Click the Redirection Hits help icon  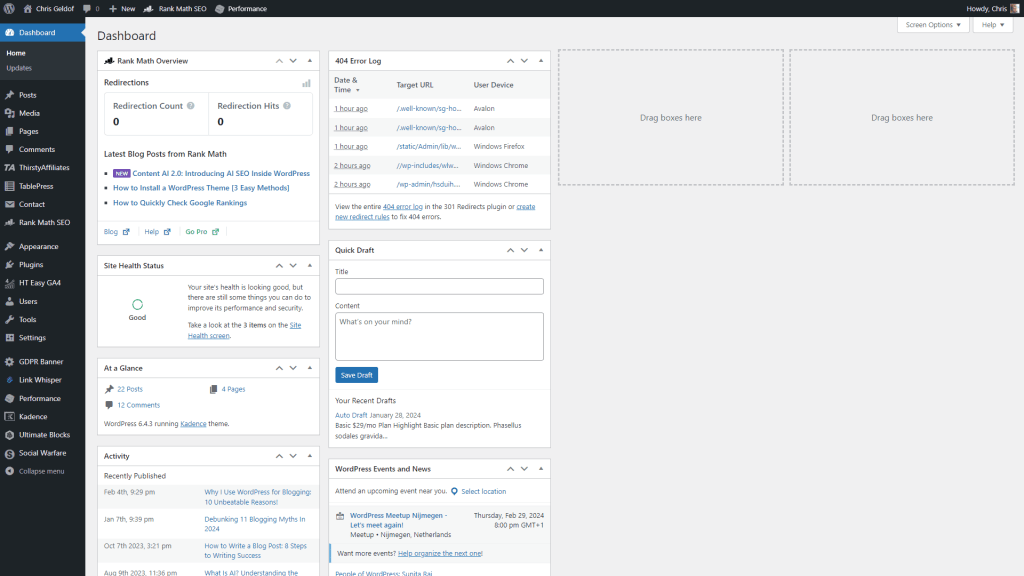tap(287, 106)
